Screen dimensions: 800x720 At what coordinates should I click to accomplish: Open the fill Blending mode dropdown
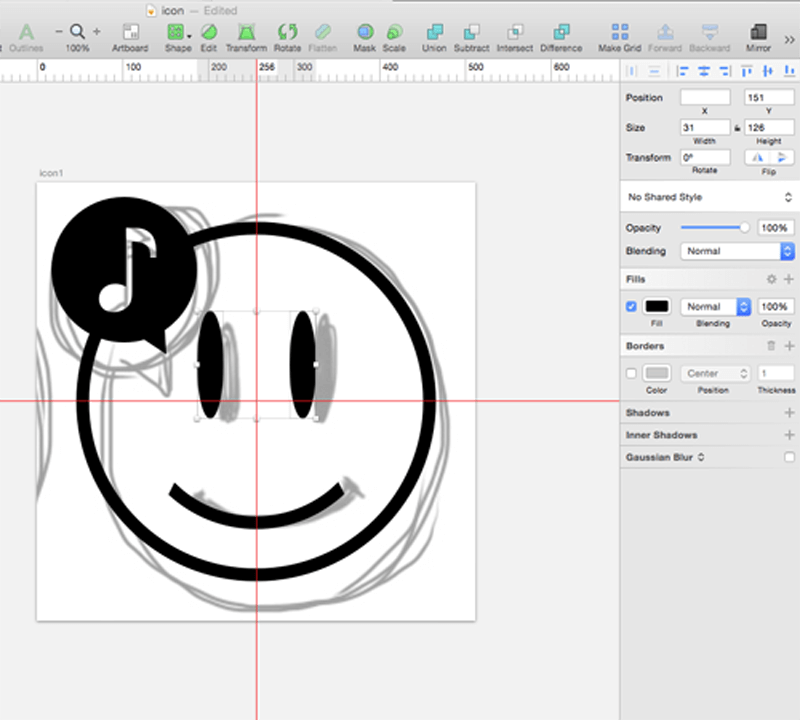tap(715, 306)
